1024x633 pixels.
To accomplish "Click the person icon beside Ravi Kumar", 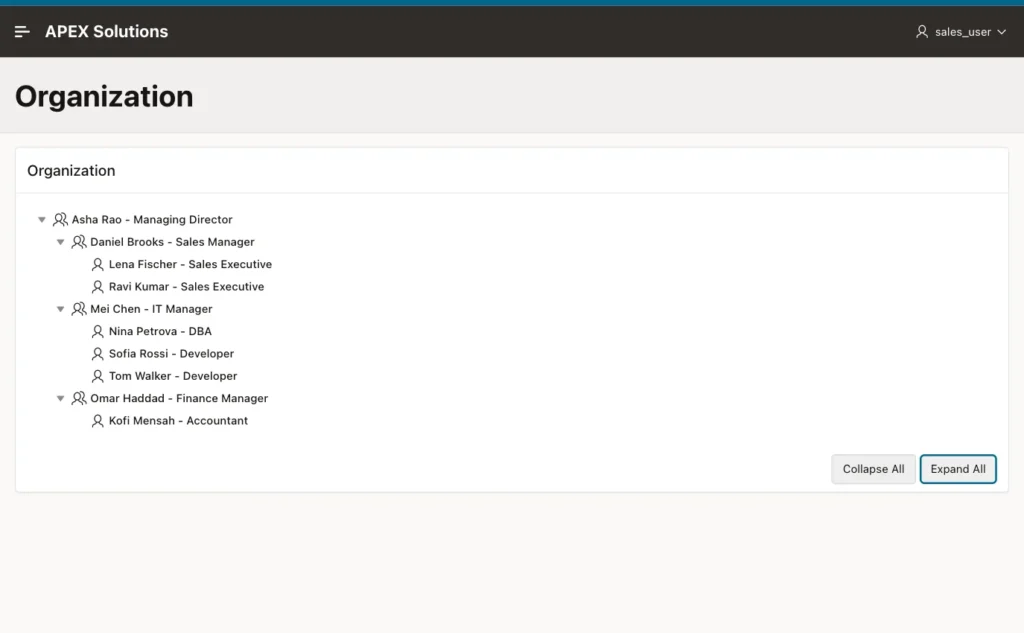I will point(97,287).
